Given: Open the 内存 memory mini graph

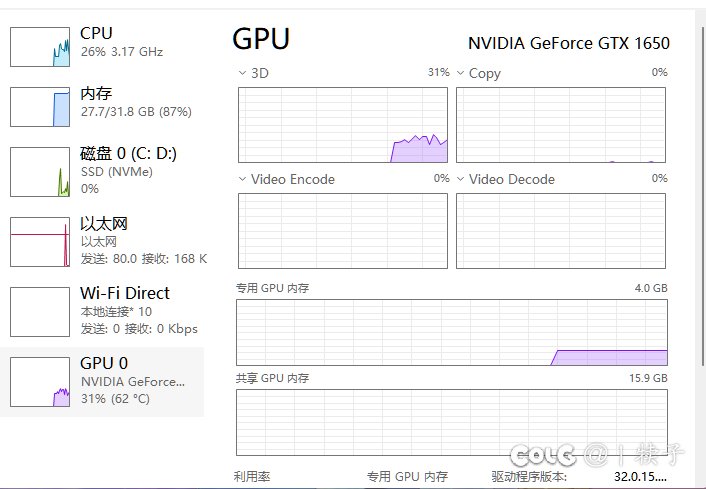Looking at the screenshot, I should 40,107.
